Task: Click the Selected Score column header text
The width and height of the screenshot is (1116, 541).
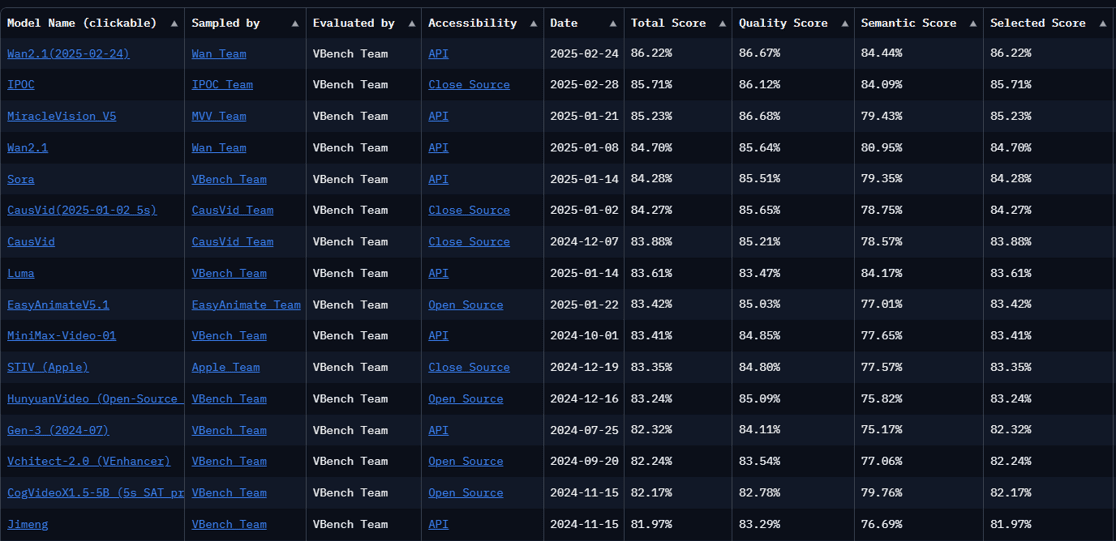Action: (1038, 23)
